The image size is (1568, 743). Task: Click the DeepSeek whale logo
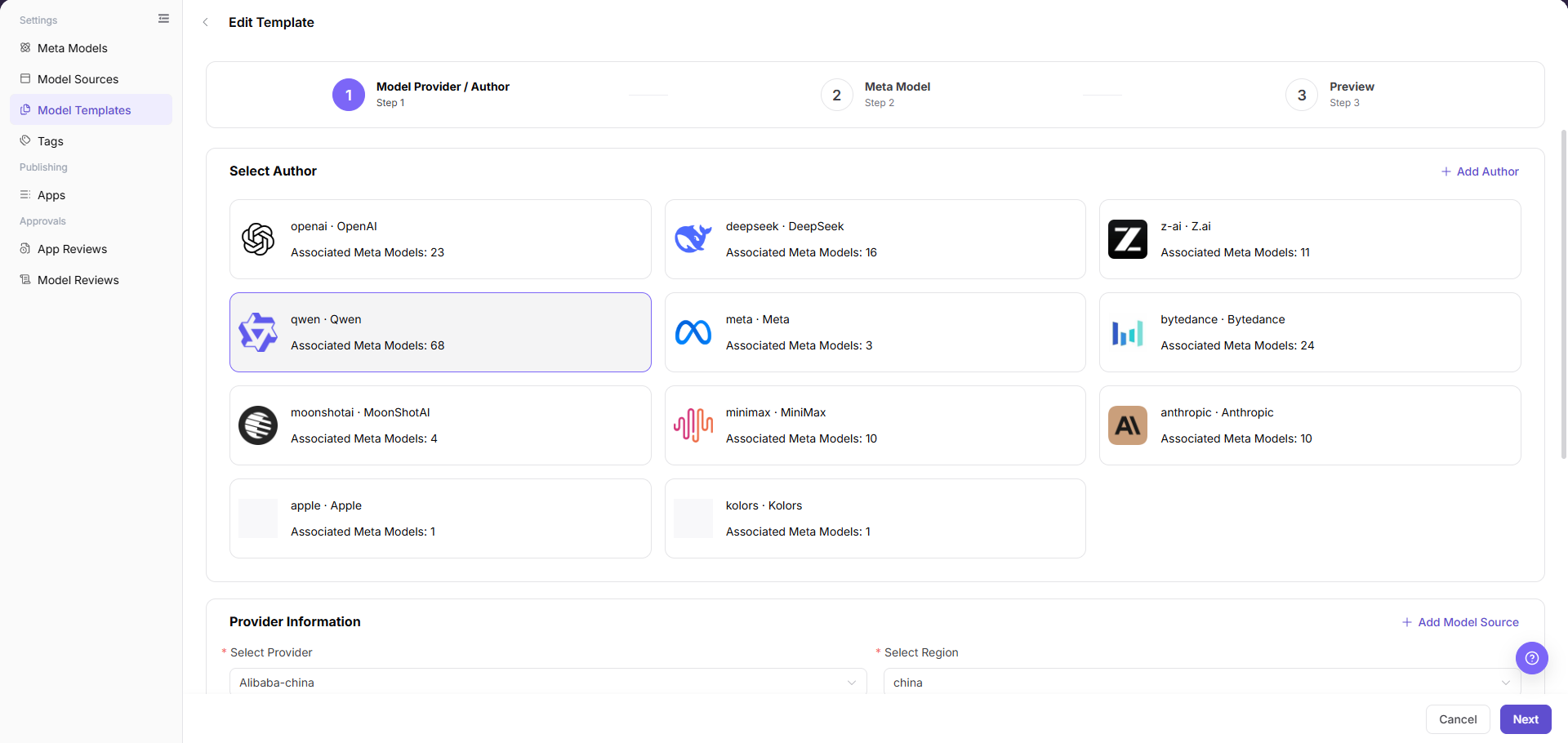(693, 239)
